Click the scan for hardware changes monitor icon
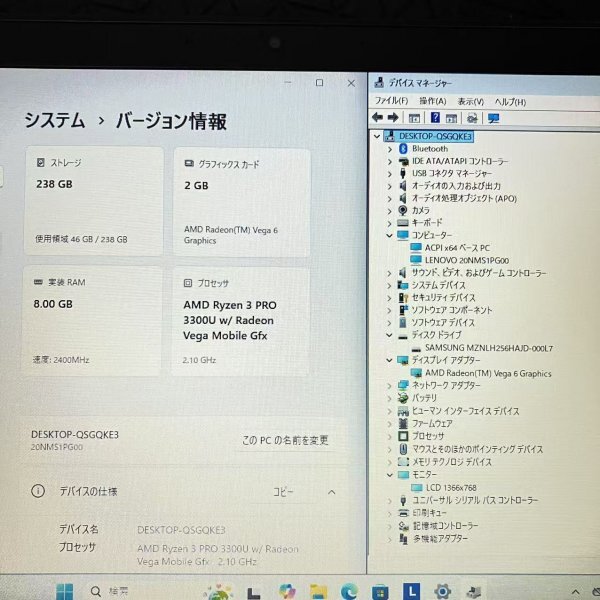 [493, 118]
